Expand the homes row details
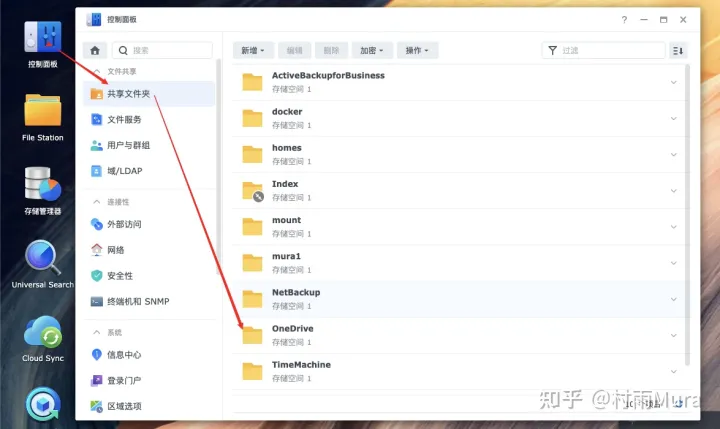Screen dimensions: 720x429 click(674, 154)
